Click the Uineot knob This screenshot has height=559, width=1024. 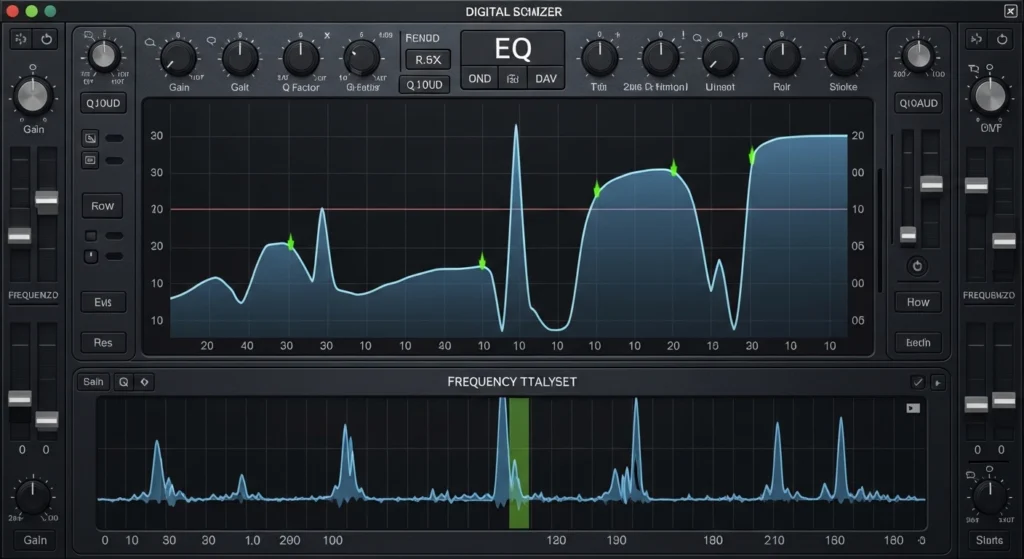point(720,58)
